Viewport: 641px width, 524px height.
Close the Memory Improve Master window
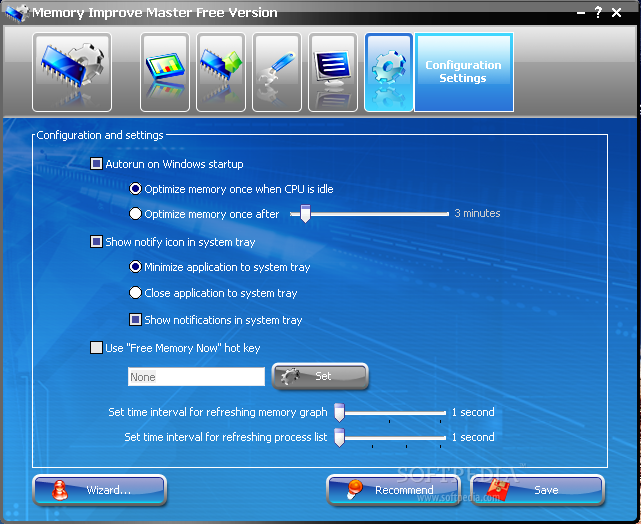click(616, 13)
